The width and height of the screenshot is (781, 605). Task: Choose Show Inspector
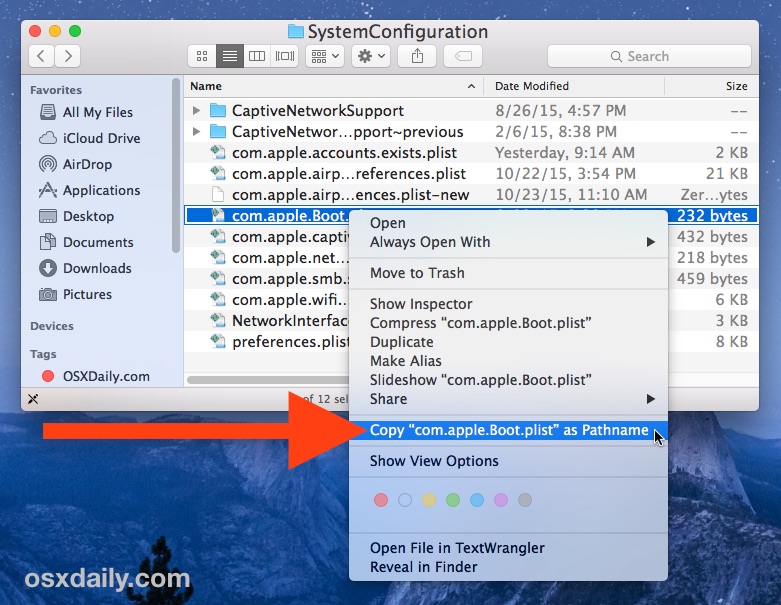pyautogui.click(x=508, y=304)
